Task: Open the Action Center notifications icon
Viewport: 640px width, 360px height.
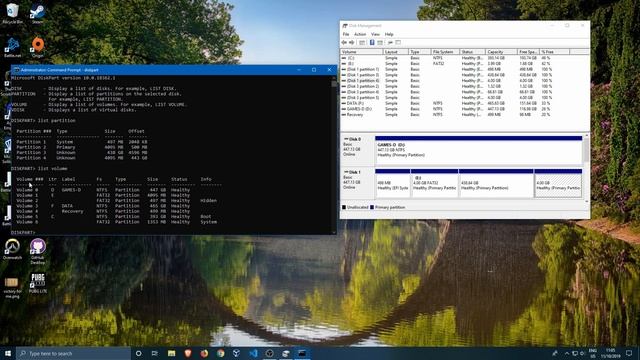Action: click(x=629, y=353)
